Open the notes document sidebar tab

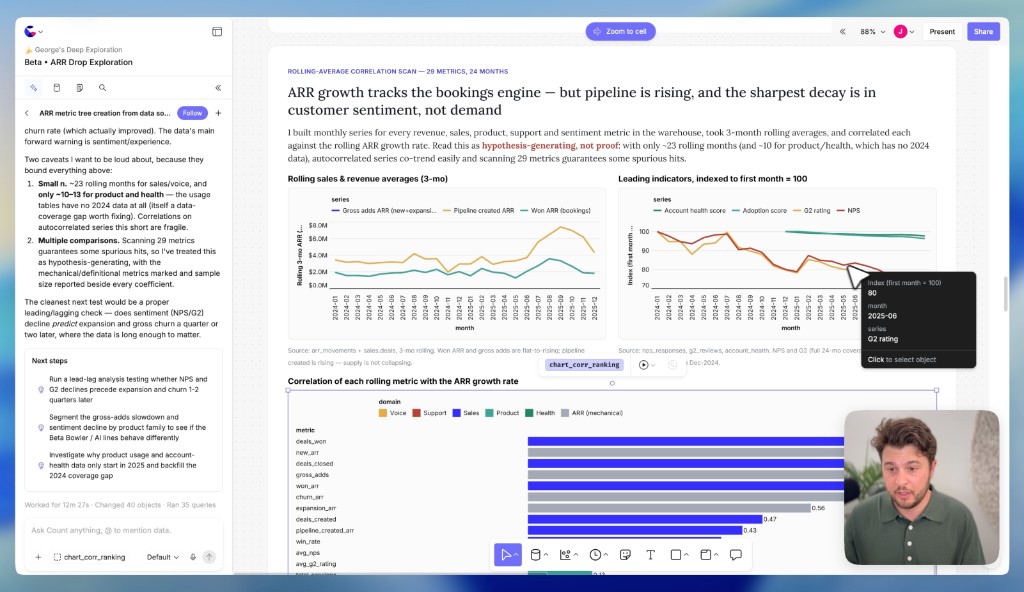[x=80, y=88]
